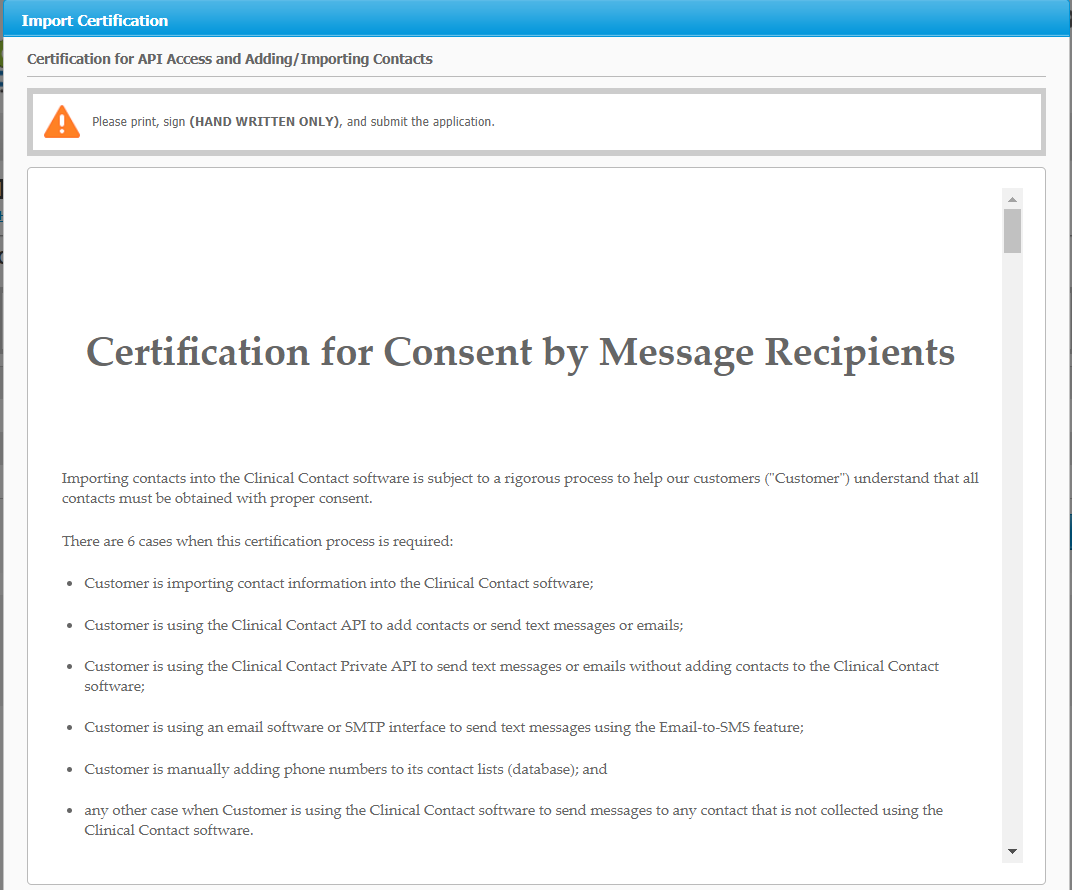Viewport: 1072px width, 890px height.
Task: Click the bullet starting "any other case"
Action: click(x=513, y=820)
